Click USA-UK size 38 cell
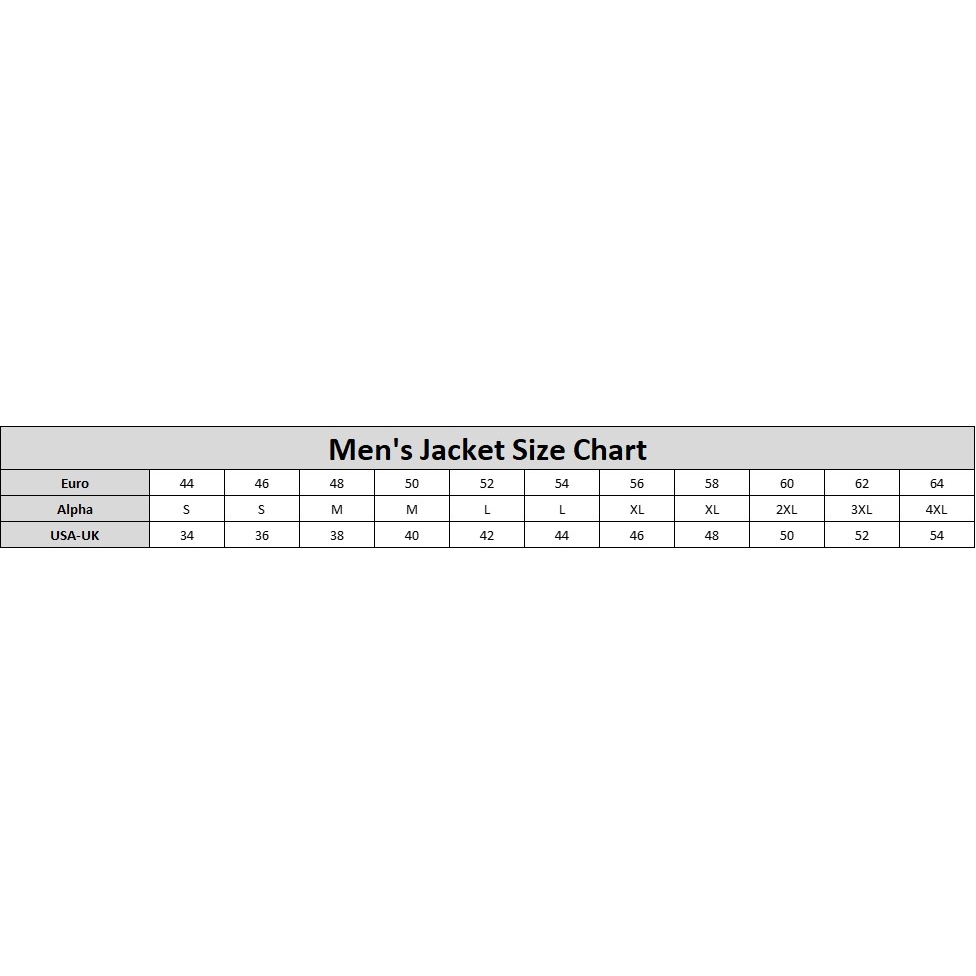976x976 pixels. click(337, 535)
